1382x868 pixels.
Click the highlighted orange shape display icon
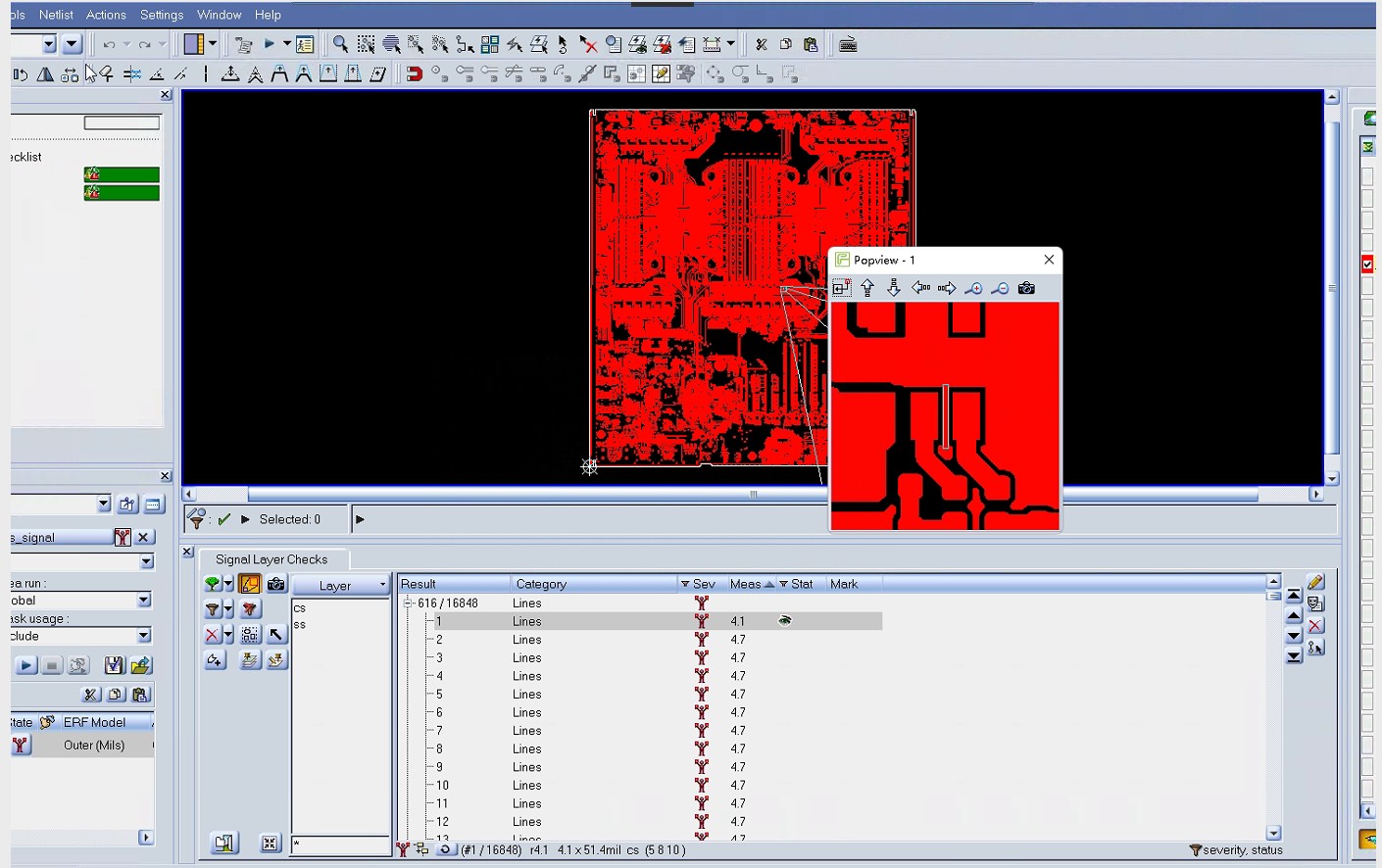point(250,584)
